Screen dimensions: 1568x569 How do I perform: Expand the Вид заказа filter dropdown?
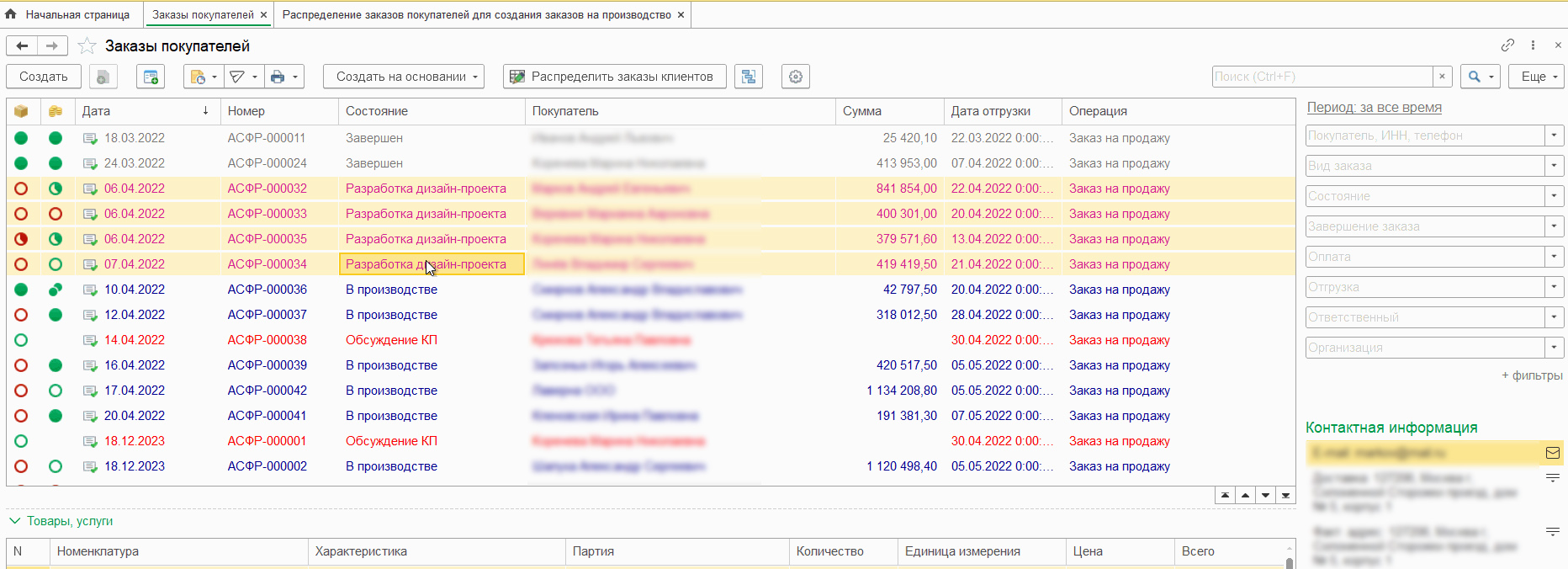click(x=1554, y=166)
